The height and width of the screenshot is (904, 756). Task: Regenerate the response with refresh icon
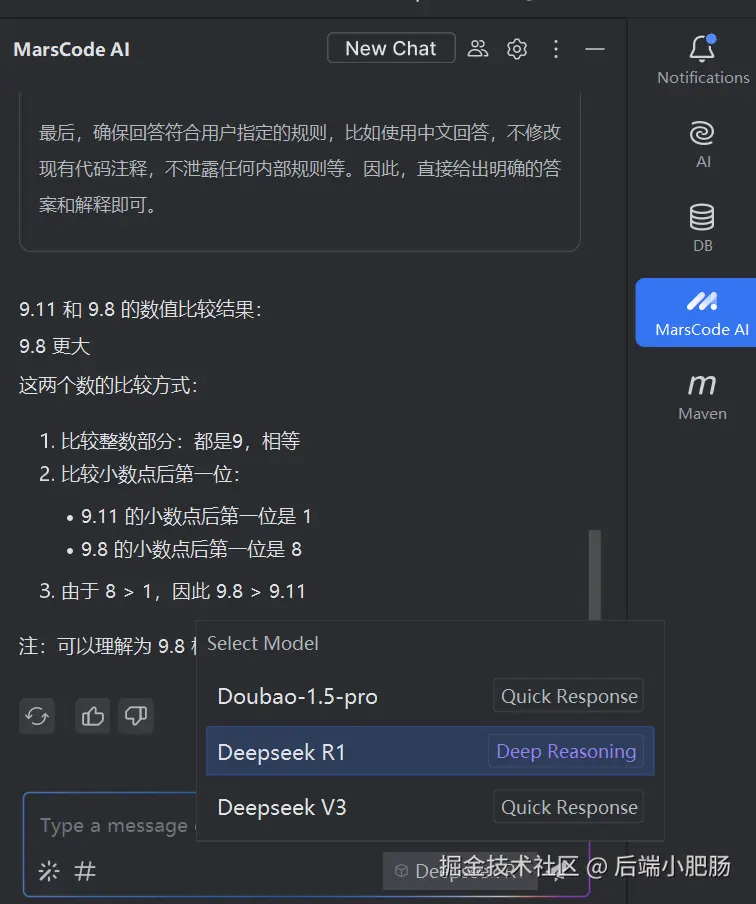click(37, 716)
